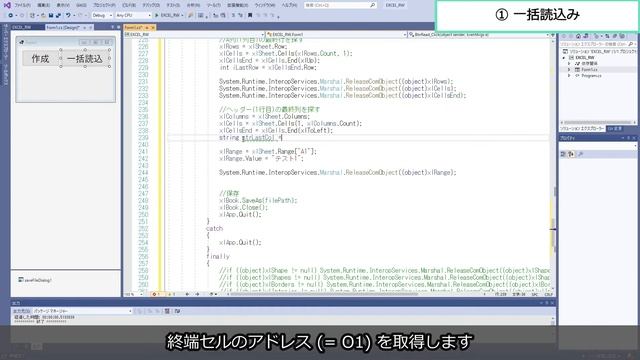Open the ファイル (File) menu
This screenshot has width=640, height=360.
(x=22, y=5)
